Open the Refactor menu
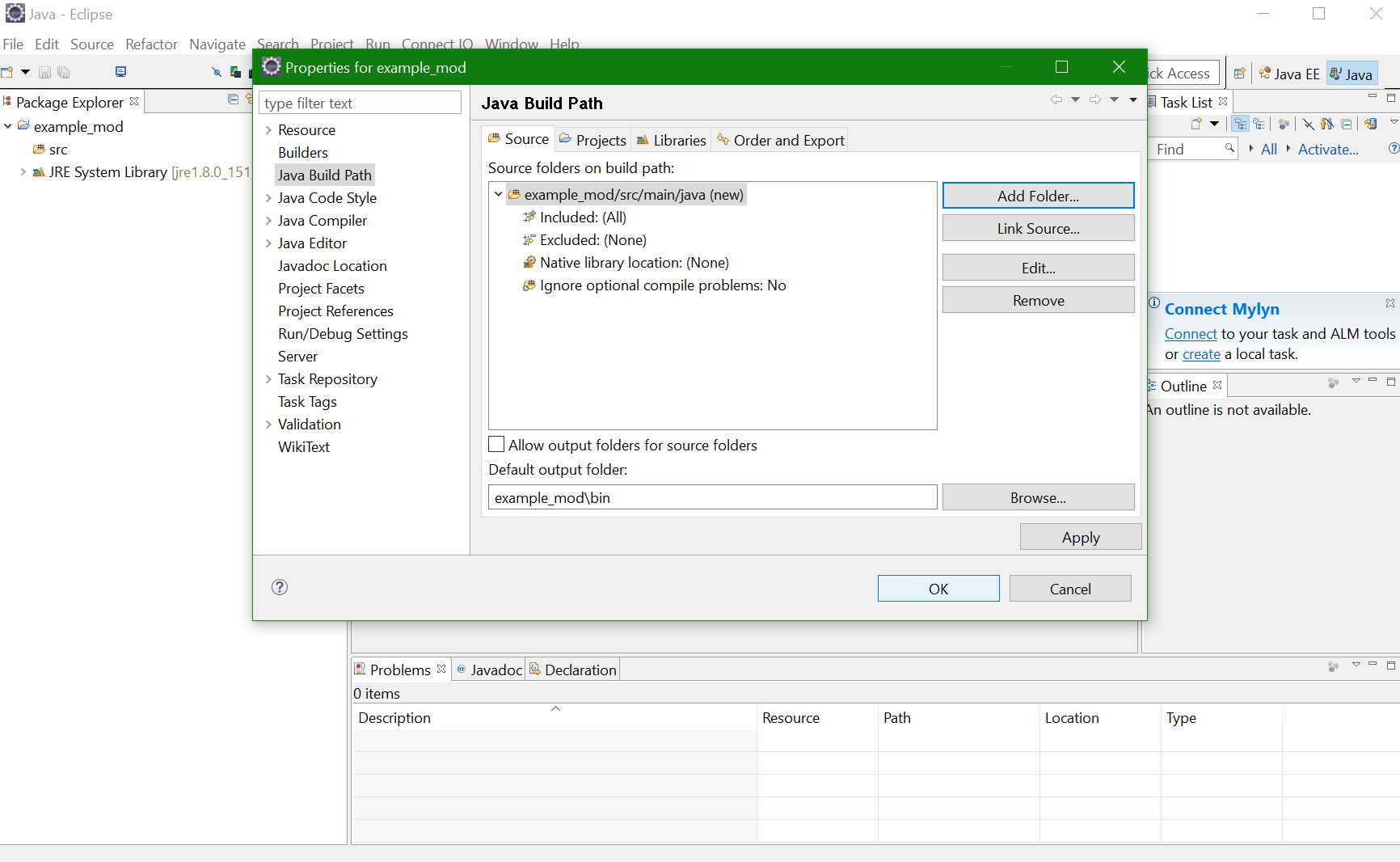The width and height of the screenshot is (1400, 862). (x=151, y=44)
